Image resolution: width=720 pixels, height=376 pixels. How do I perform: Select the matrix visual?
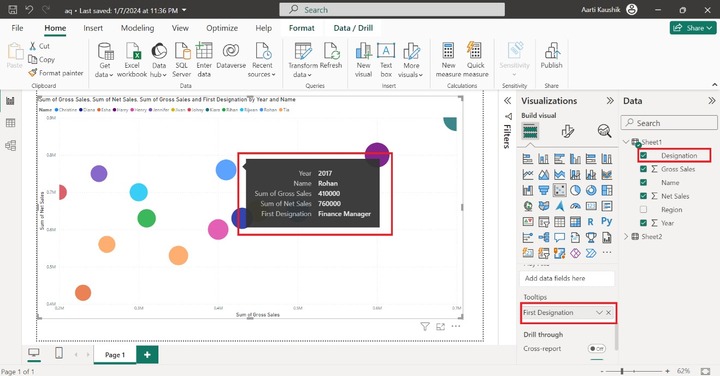pyautogui.click(x=575, y=222)
